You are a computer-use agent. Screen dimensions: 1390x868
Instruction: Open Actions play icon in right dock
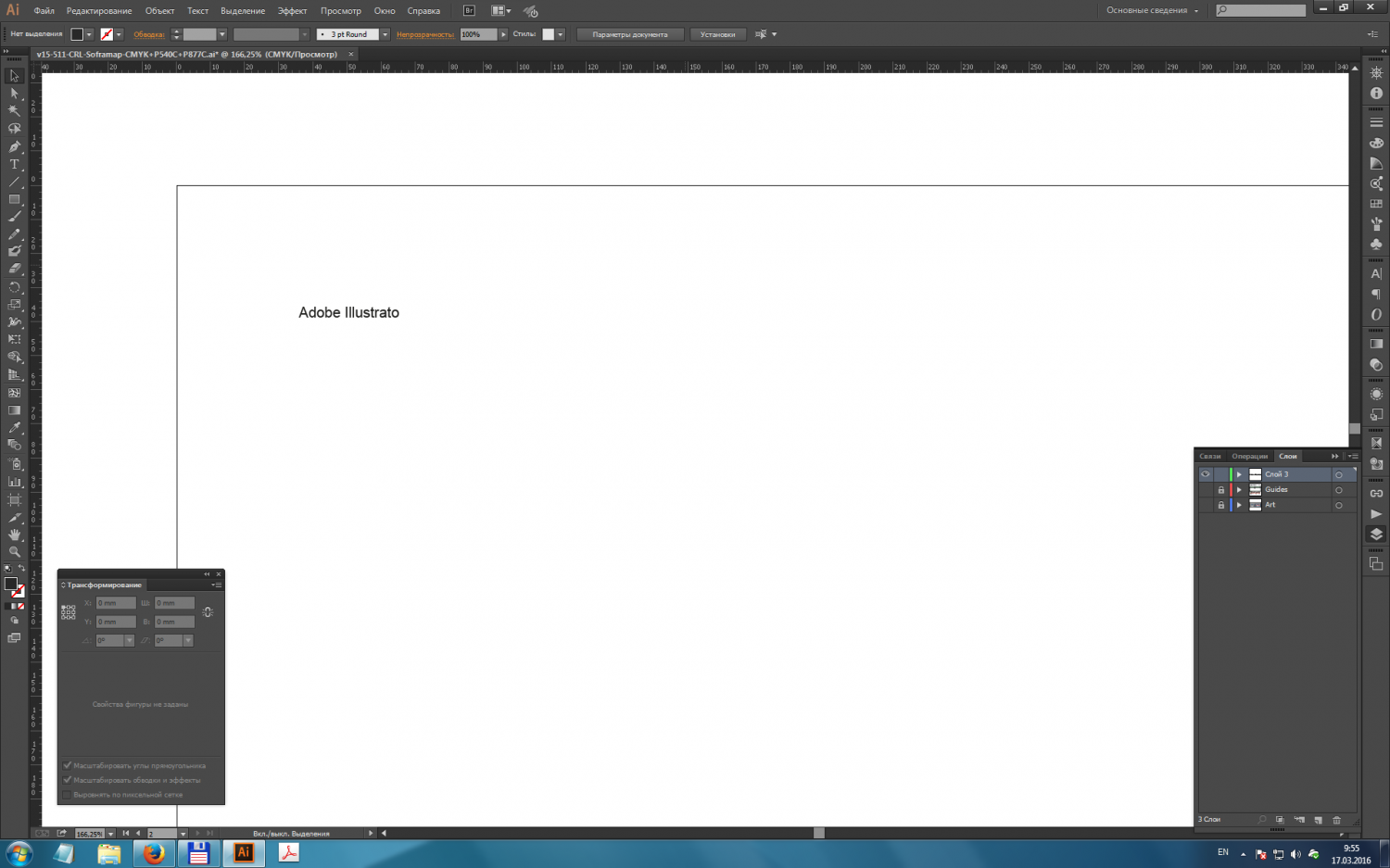click(x=1376, y=513)
